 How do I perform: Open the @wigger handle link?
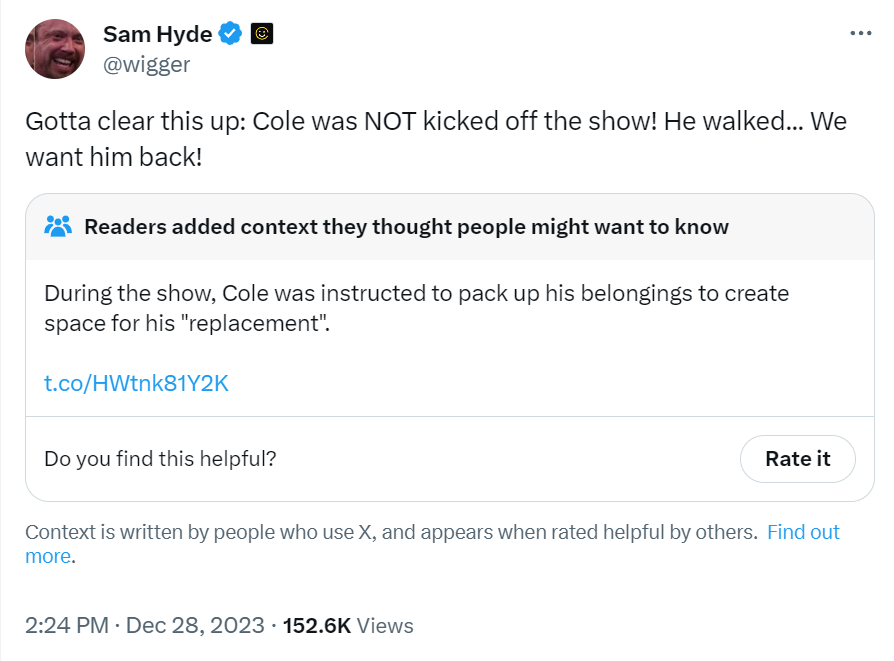point(146,64)
